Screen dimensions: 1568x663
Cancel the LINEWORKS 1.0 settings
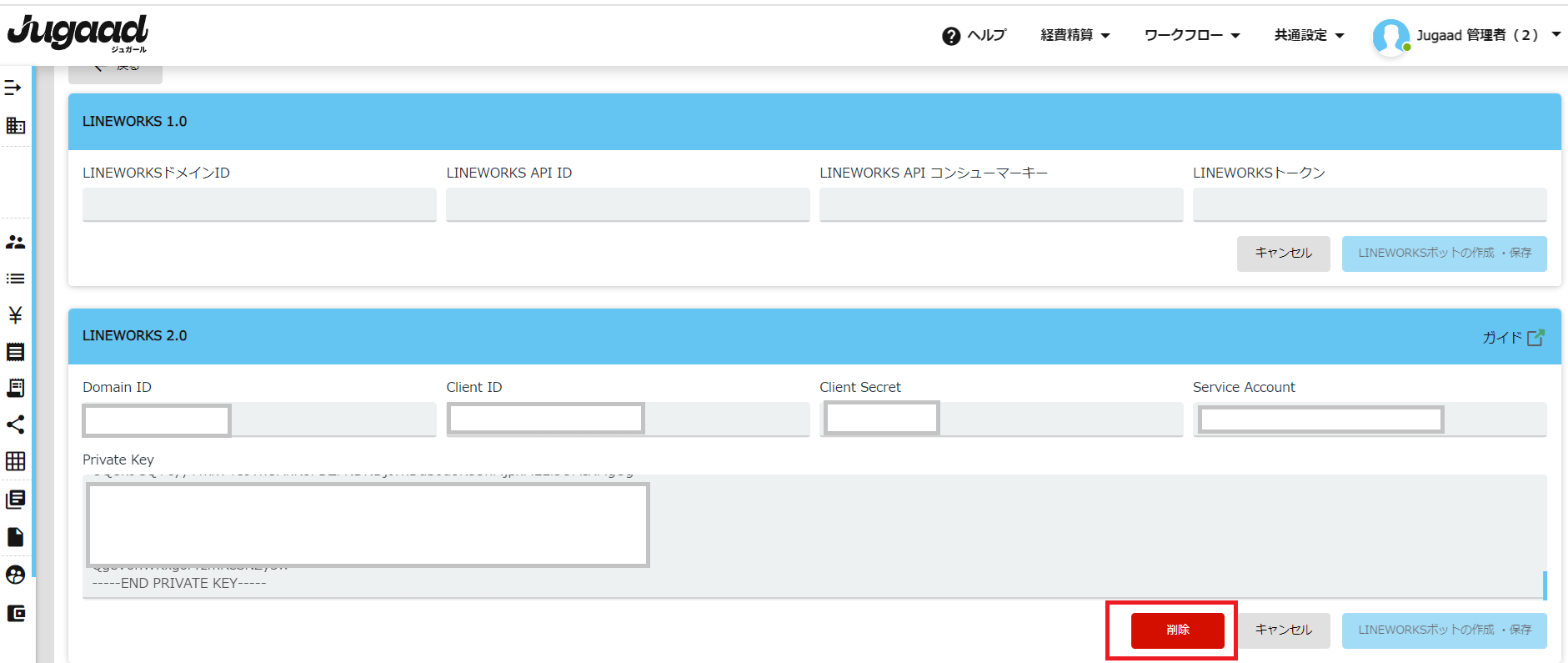click(x=1283, y=254)
